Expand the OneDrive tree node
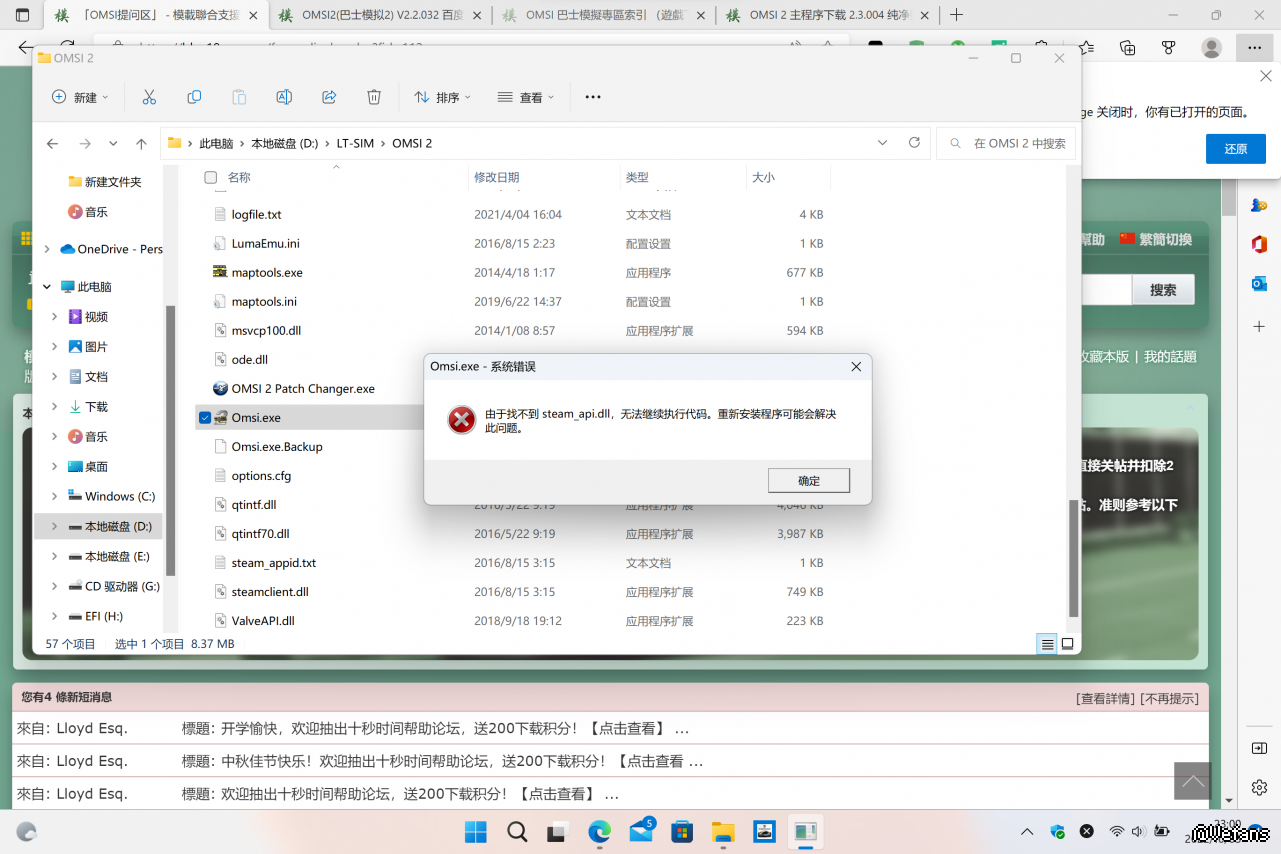This screenshot has height=854, width=1281. pos(47,249)
